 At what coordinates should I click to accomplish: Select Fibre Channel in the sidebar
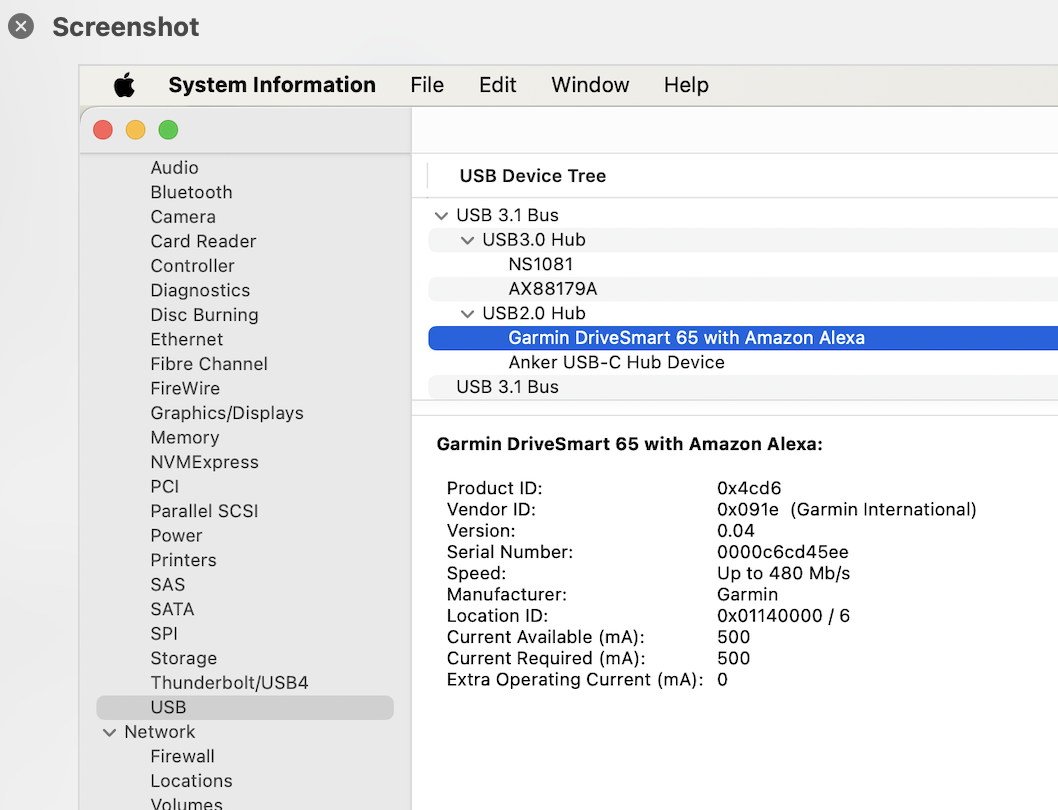click(x=209, y=364)
